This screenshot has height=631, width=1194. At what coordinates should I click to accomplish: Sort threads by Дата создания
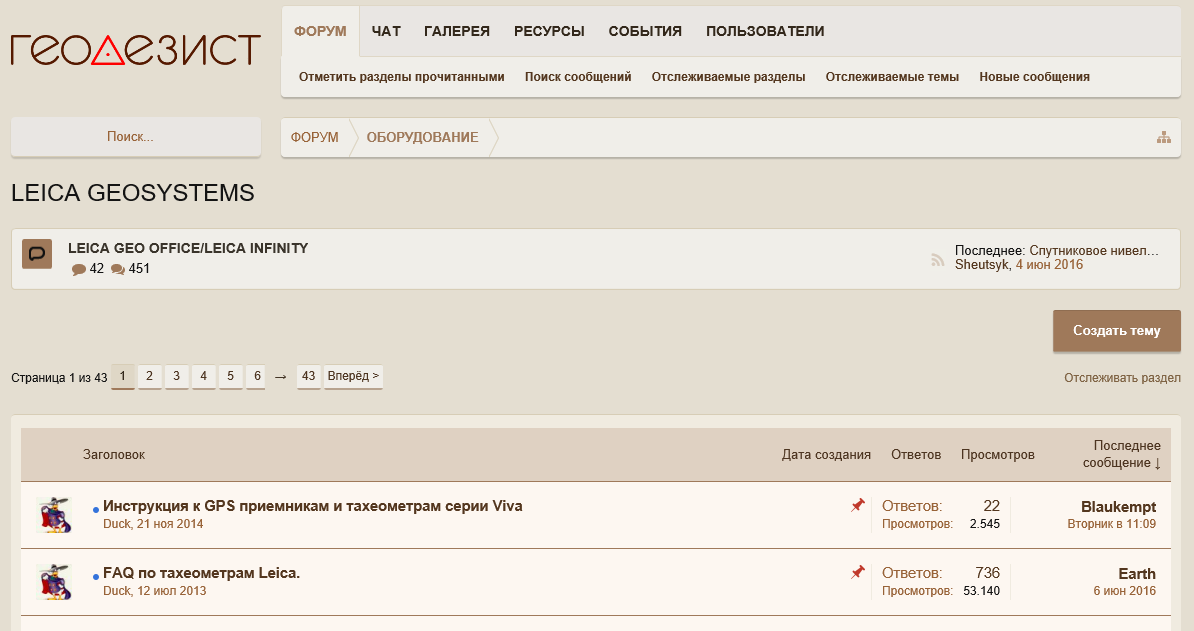[826, 454]
